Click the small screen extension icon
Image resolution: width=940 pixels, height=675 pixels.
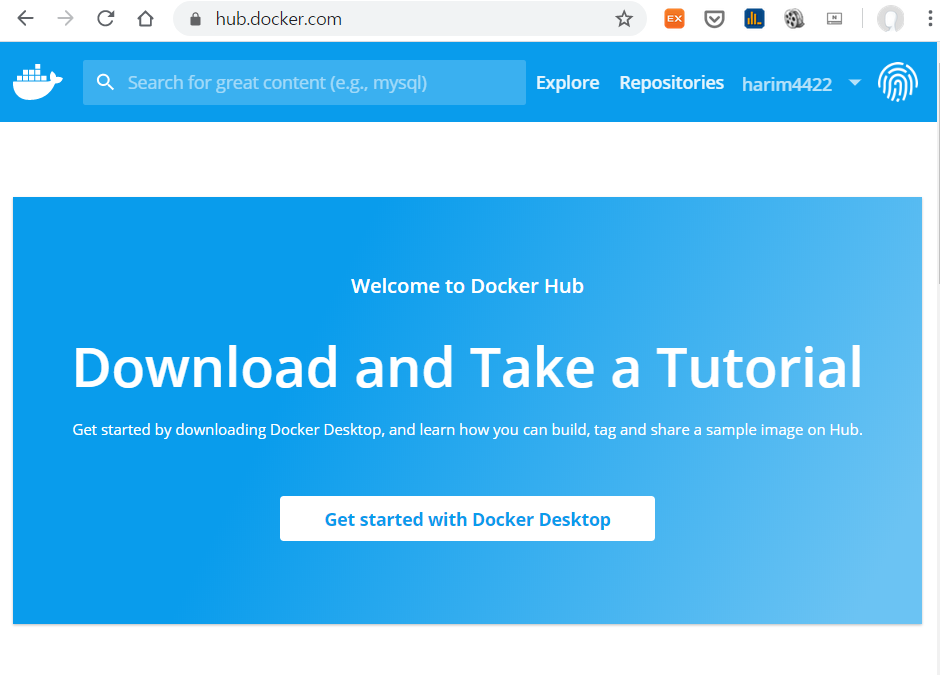[x=834, y=19]
